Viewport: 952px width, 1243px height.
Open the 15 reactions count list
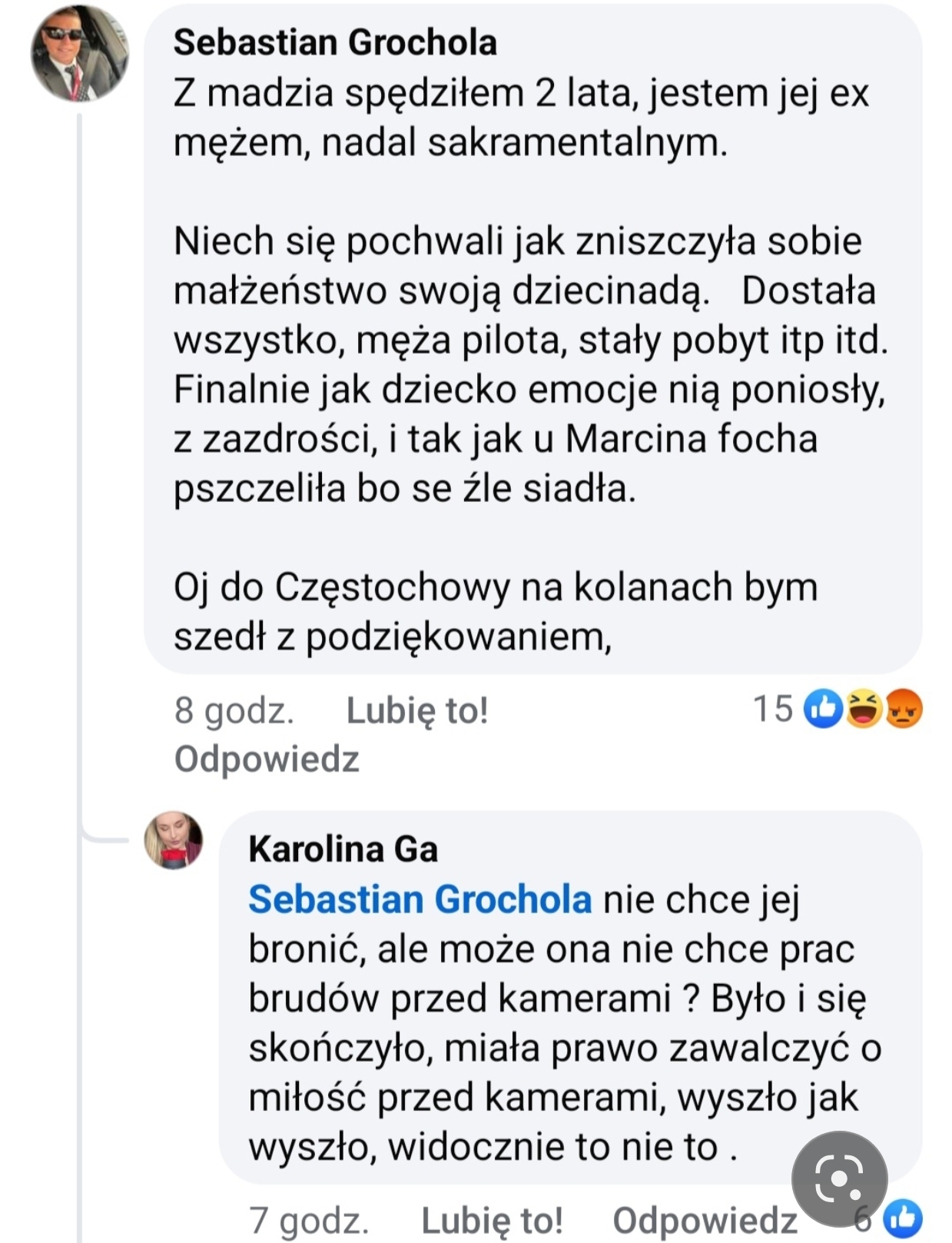772,709
